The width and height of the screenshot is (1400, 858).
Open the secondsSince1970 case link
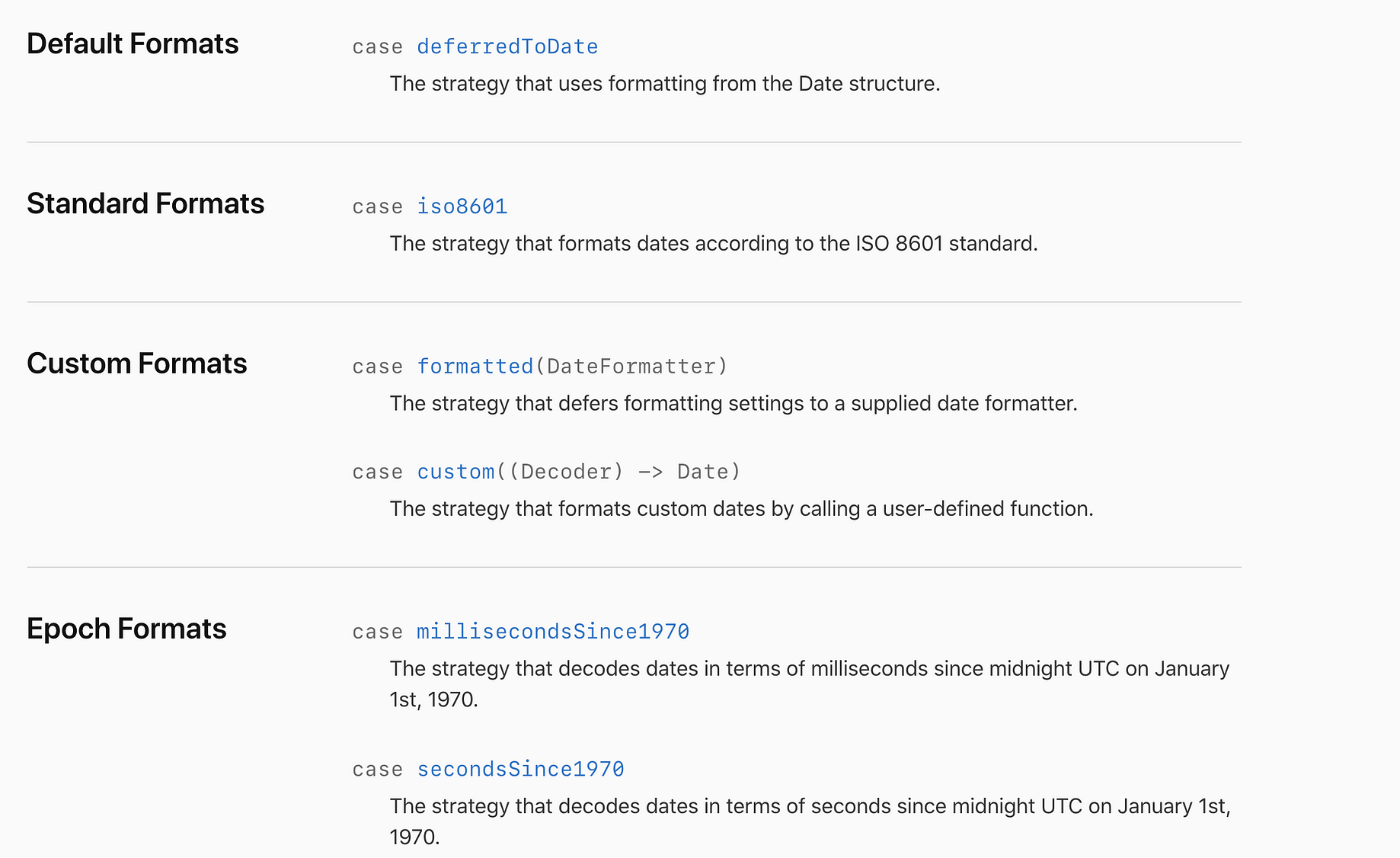click(x=520, y=769)
